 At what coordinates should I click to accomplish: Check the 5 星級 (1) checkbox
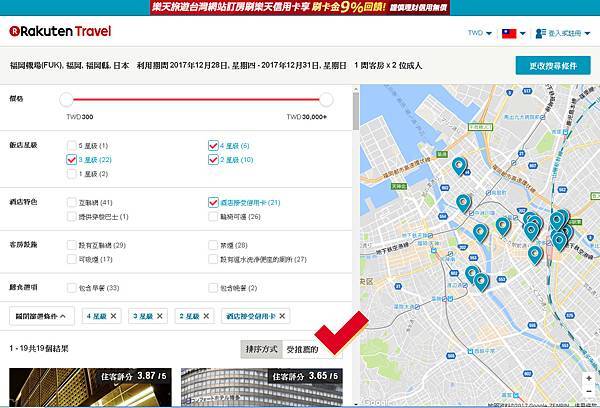click(72, 145)
